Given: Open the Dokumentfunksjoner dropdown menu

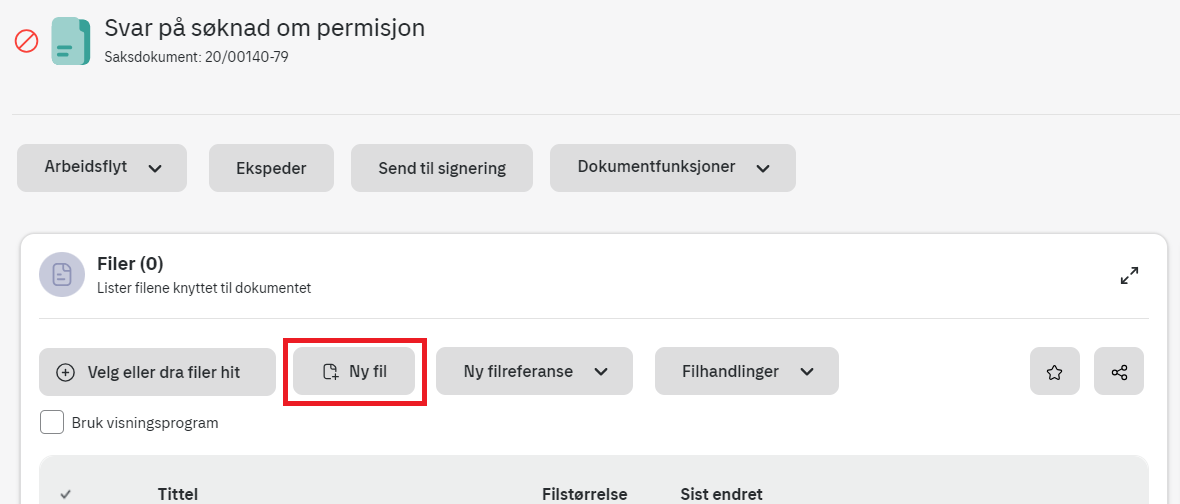Looking at the screenshot, I should (x=673, y=168).
